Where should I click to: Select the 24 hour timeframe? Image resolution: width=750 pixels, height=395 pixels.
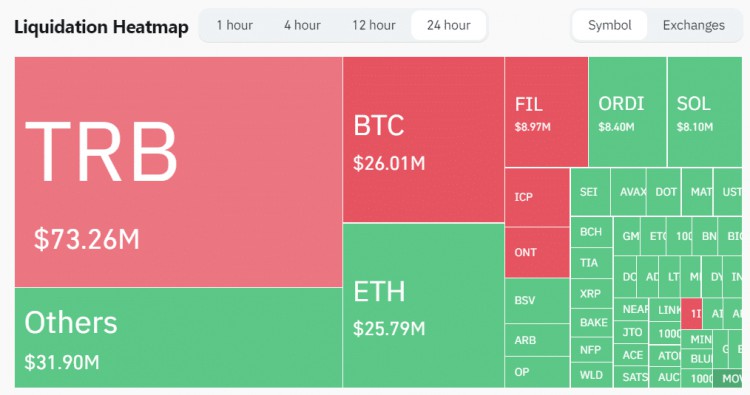(x=449, y=25)
